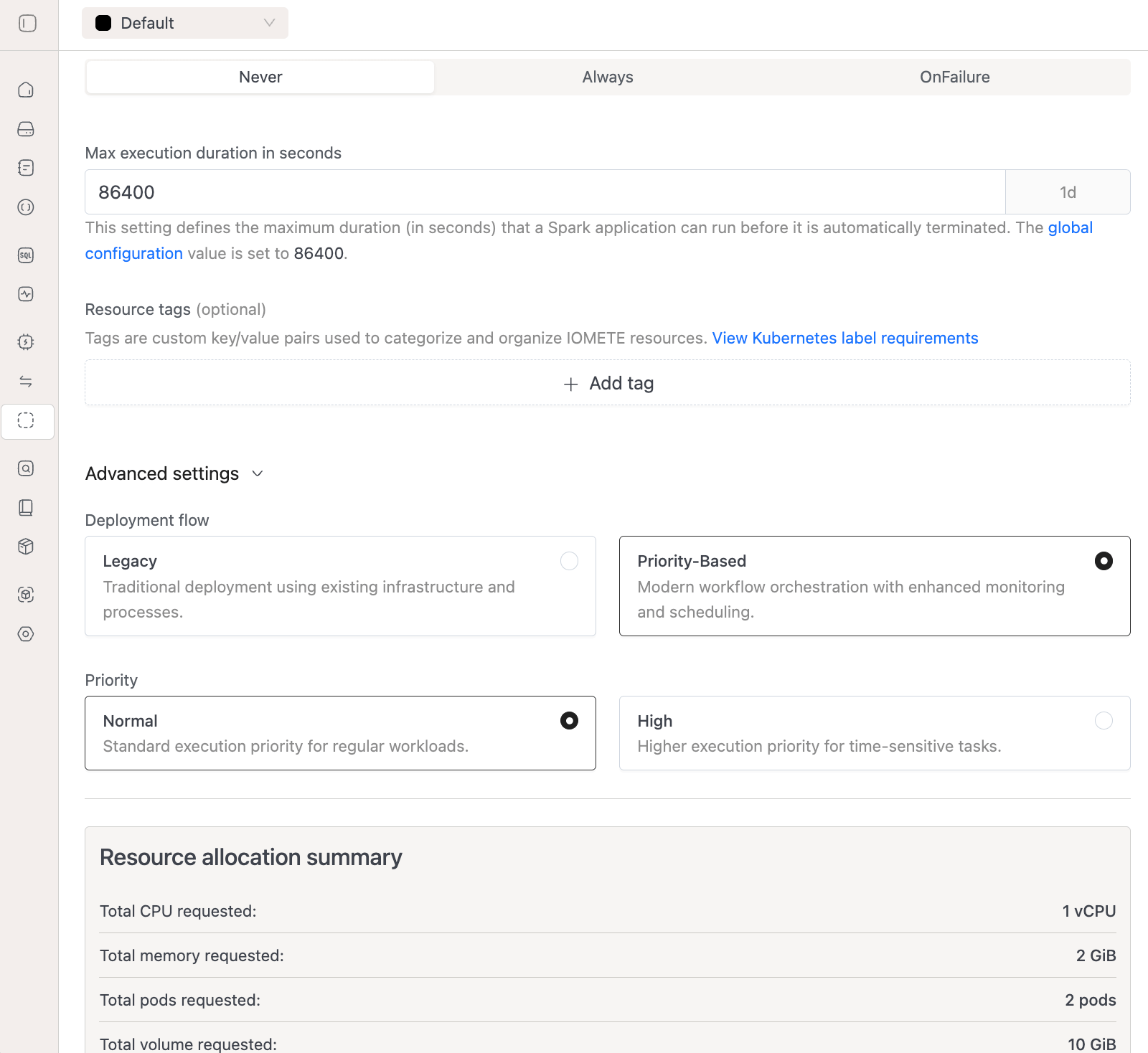The height and width of the screenshot is (1053, 1148).
Task: Click the Add tag button
Action: coord(608,383)
